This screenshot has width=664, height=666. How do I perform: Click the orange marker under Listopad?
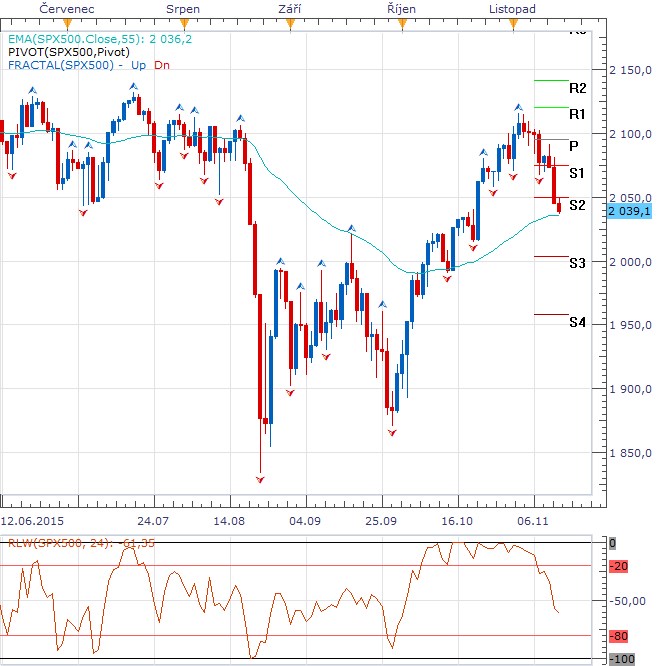(513, 22)
